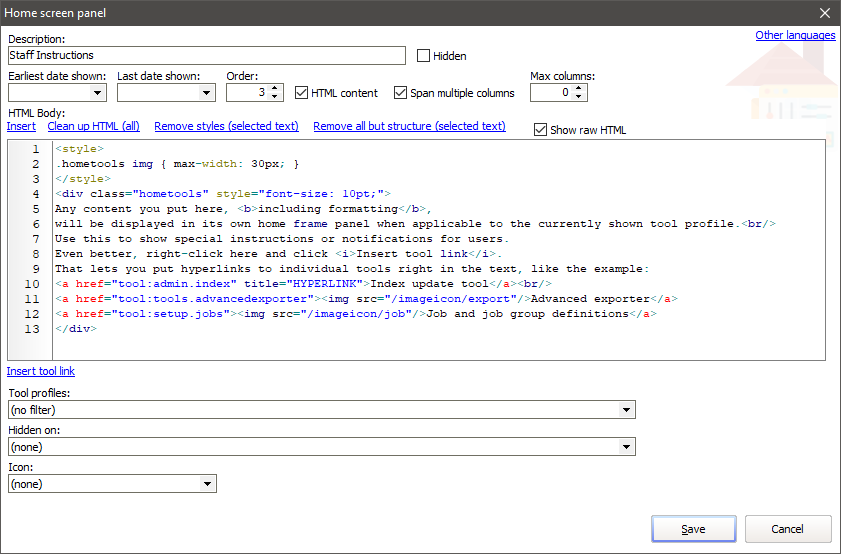The image size is (841, 554).
Task: Expand the Hidden on dropdown
Action: pyautogui.click(x=626, y=447)
